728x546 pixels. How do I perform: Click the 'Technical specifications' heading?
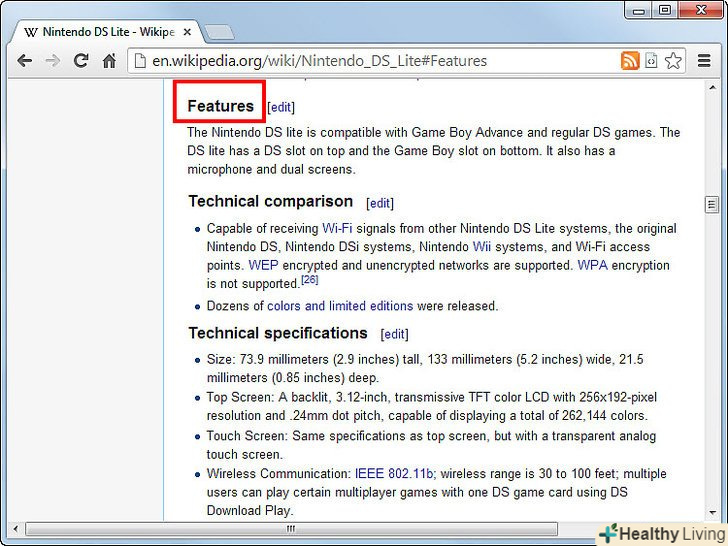click(x=278, y=333)
